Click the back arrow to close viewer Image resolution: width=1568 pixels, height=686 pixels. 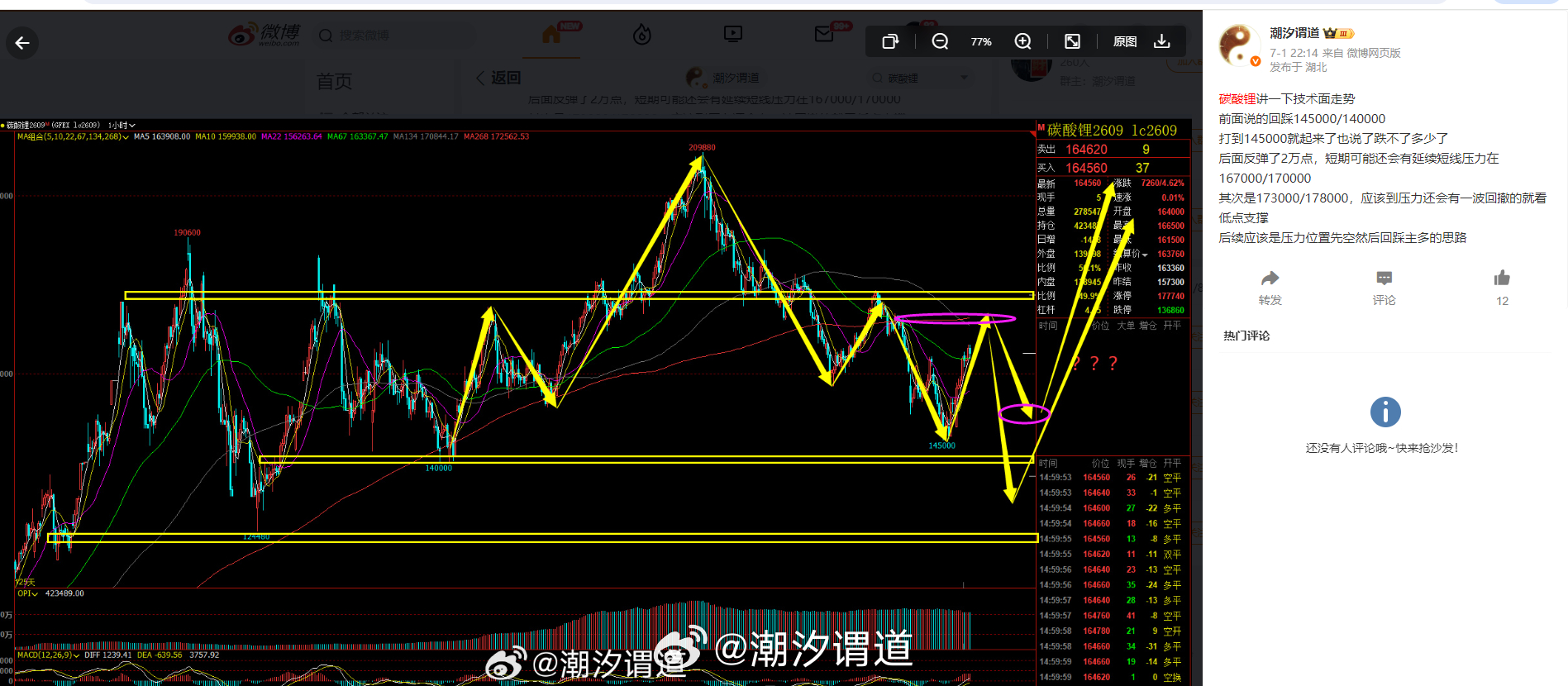coord(22,43)
